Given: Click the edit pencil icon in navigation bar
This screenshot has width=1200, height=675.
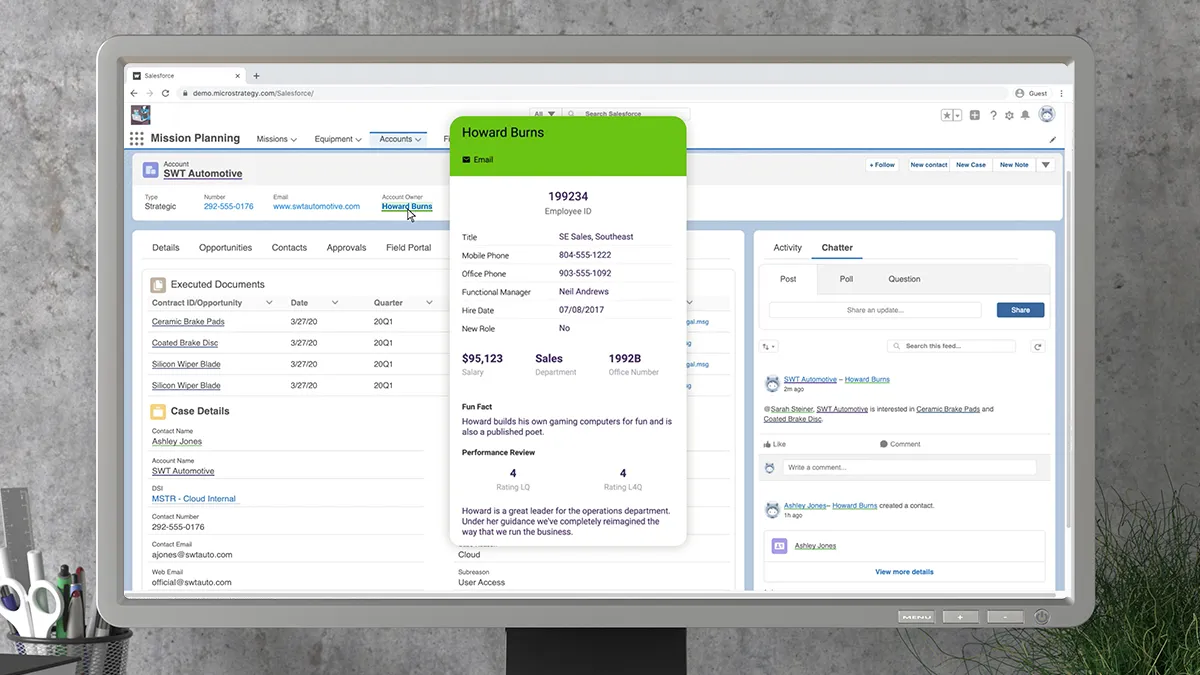Looking at the screenshot, I should tap(1052, 139).
